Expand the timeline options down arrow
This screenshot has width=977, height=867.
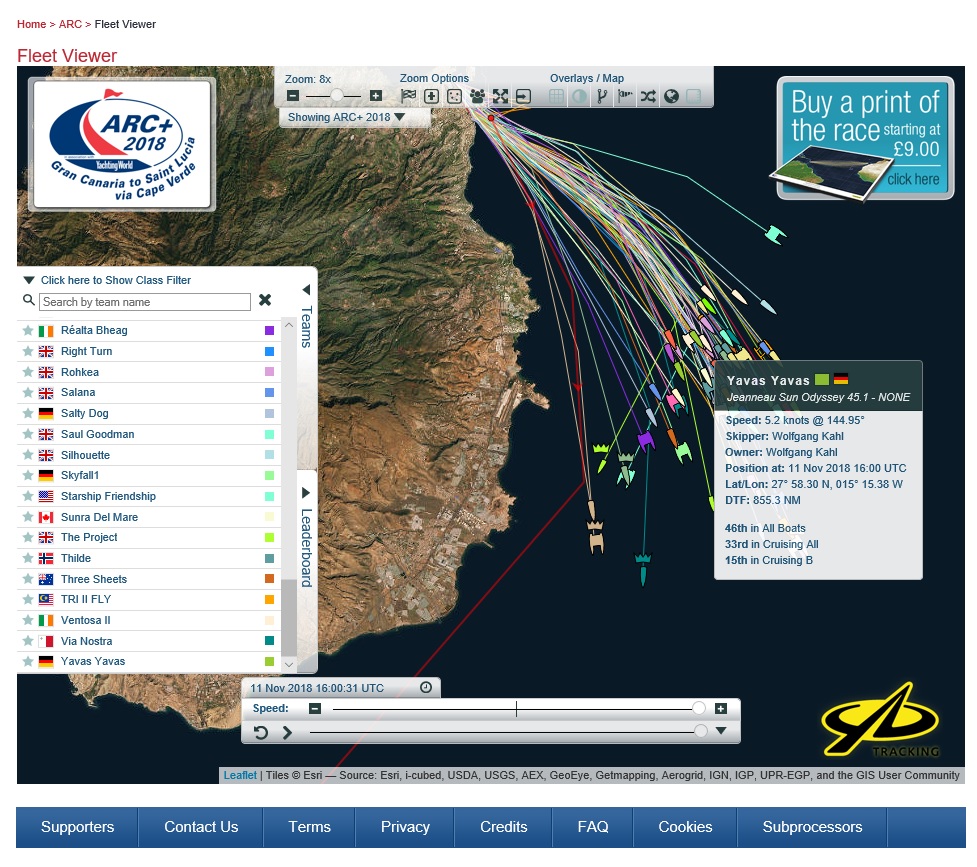[721, 731]
